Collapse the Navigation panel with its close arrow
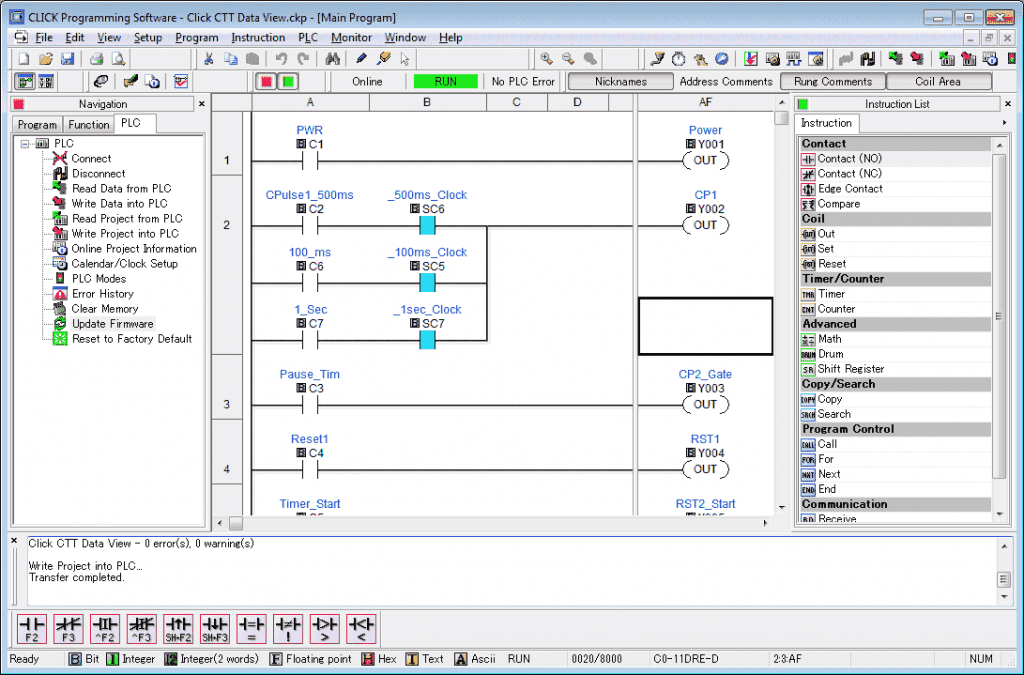 coord(202,103)
